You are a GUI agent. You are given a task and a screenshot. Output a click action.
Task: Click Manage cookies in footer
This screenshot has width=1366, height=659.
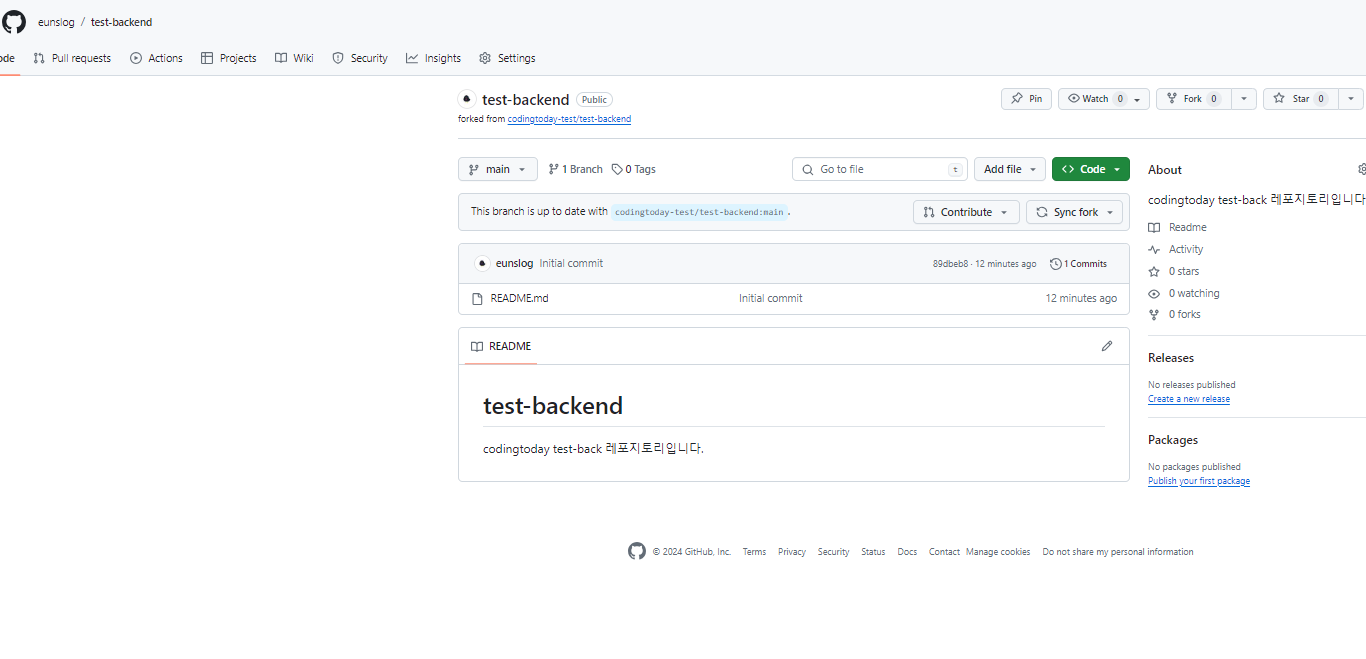point(998,552)
